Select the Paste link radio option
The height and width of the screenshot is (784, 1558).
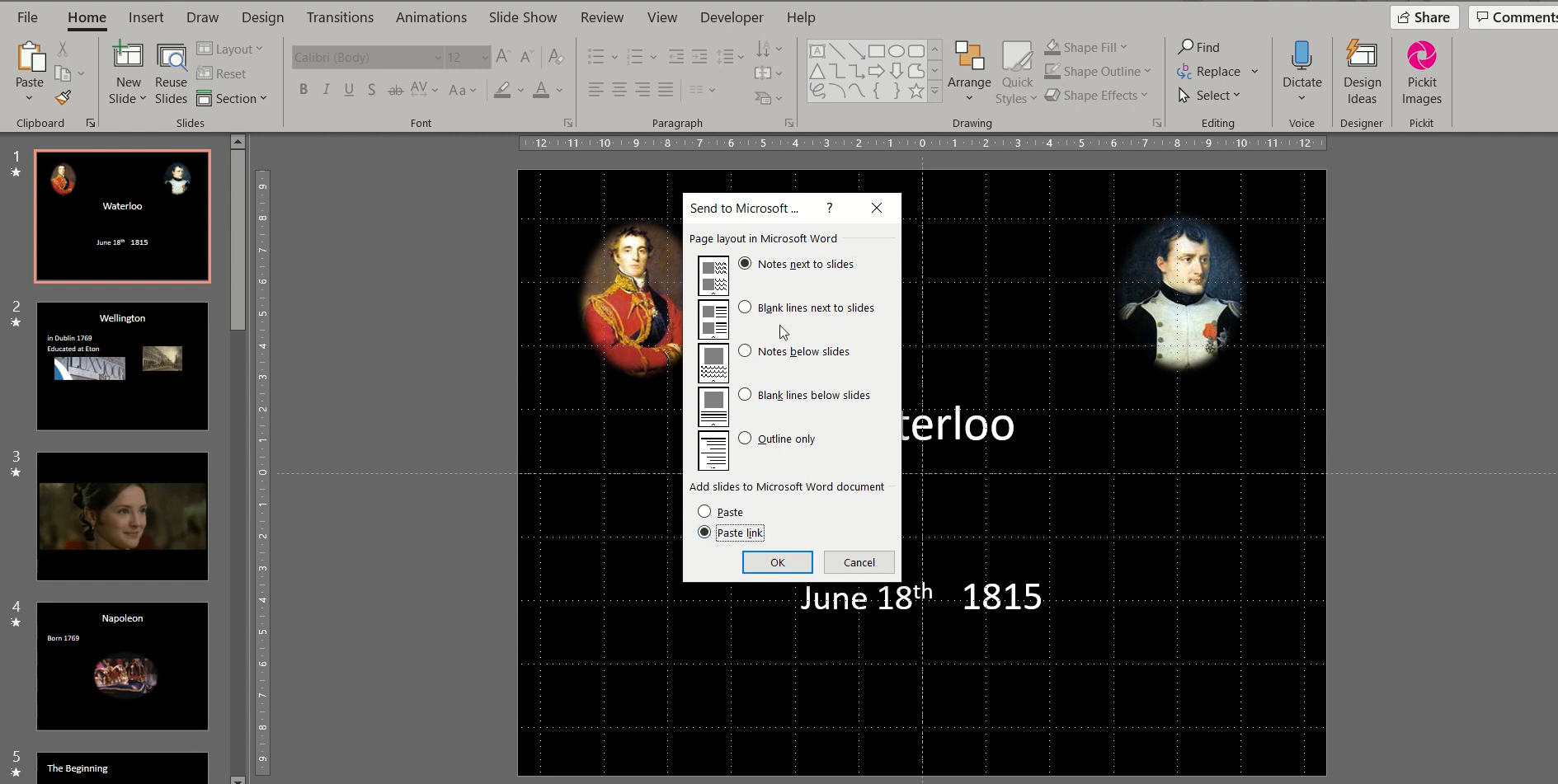(704, 533)
